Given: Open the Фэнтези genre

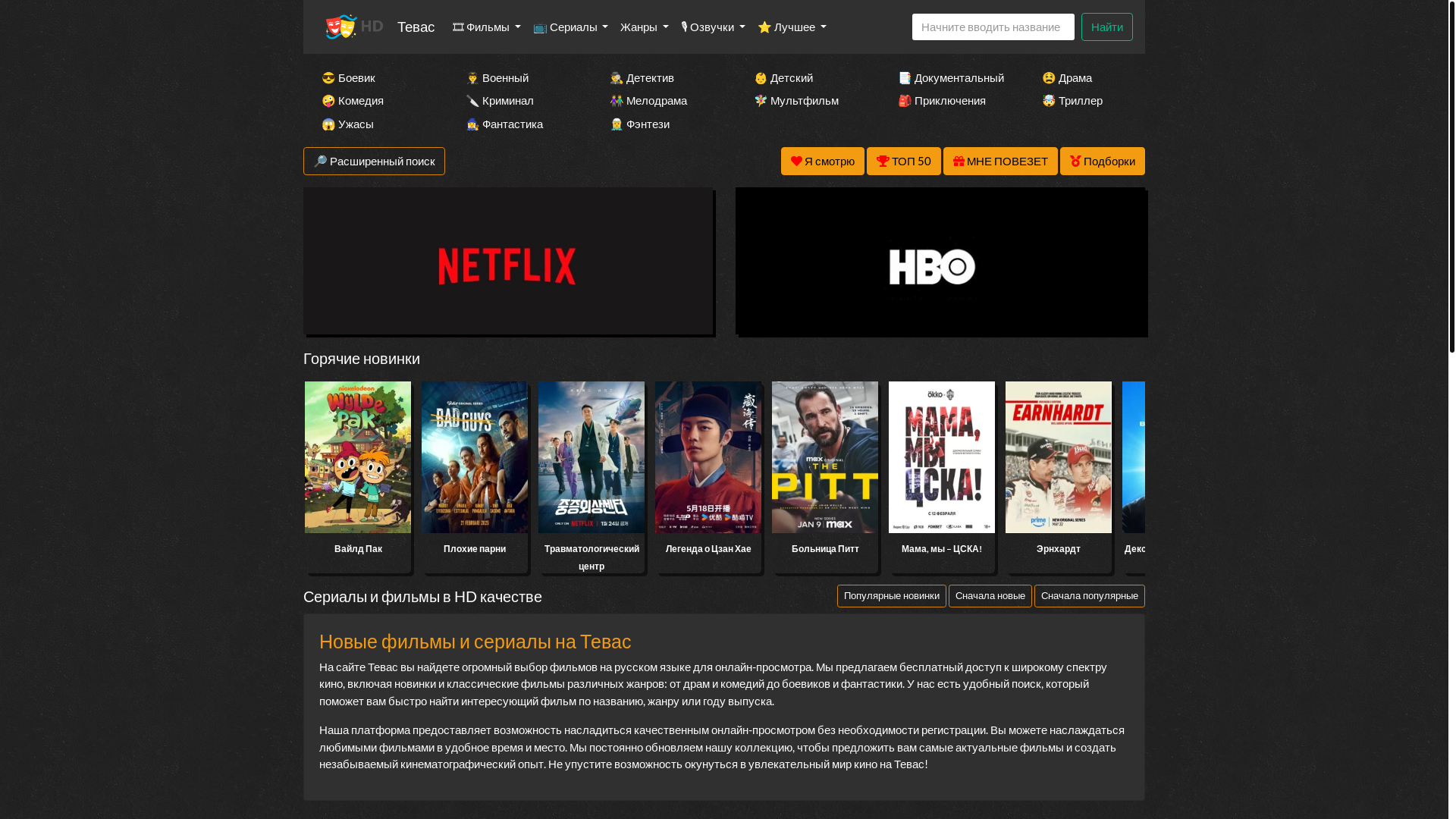Looking at the screenshot, I should point(639,124).
